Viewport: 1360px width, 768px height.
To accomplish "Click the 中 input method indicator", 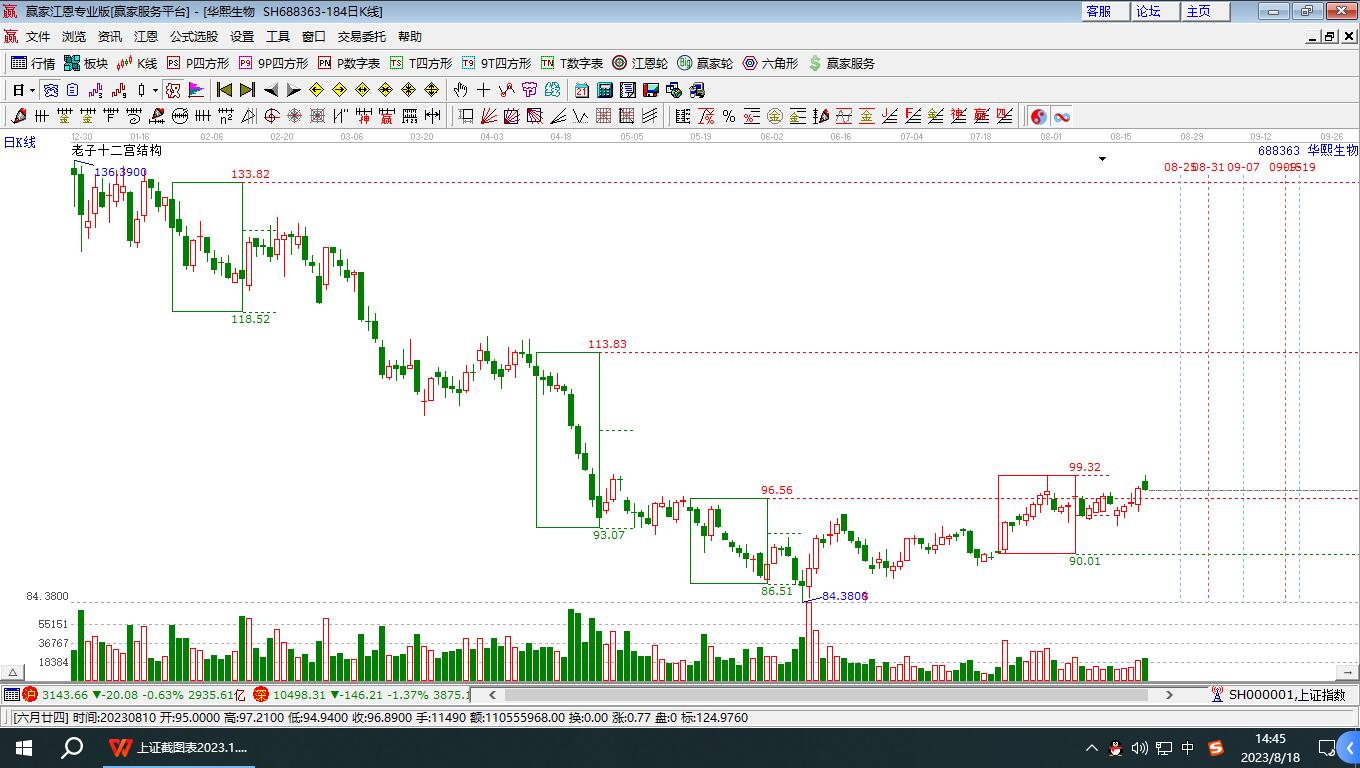I will (x=1188, y=748).
